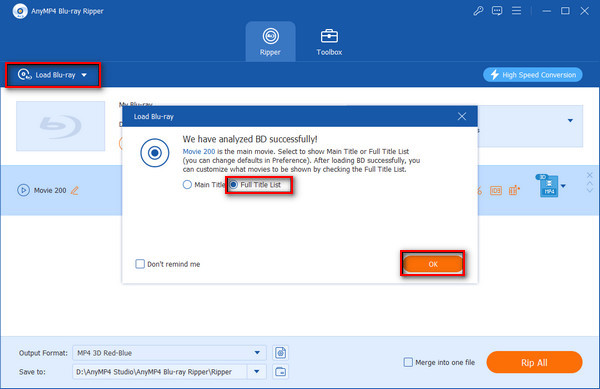Enable Merge into one file
Viewport: 600px width, 389px height.
(x=408, y=362)
